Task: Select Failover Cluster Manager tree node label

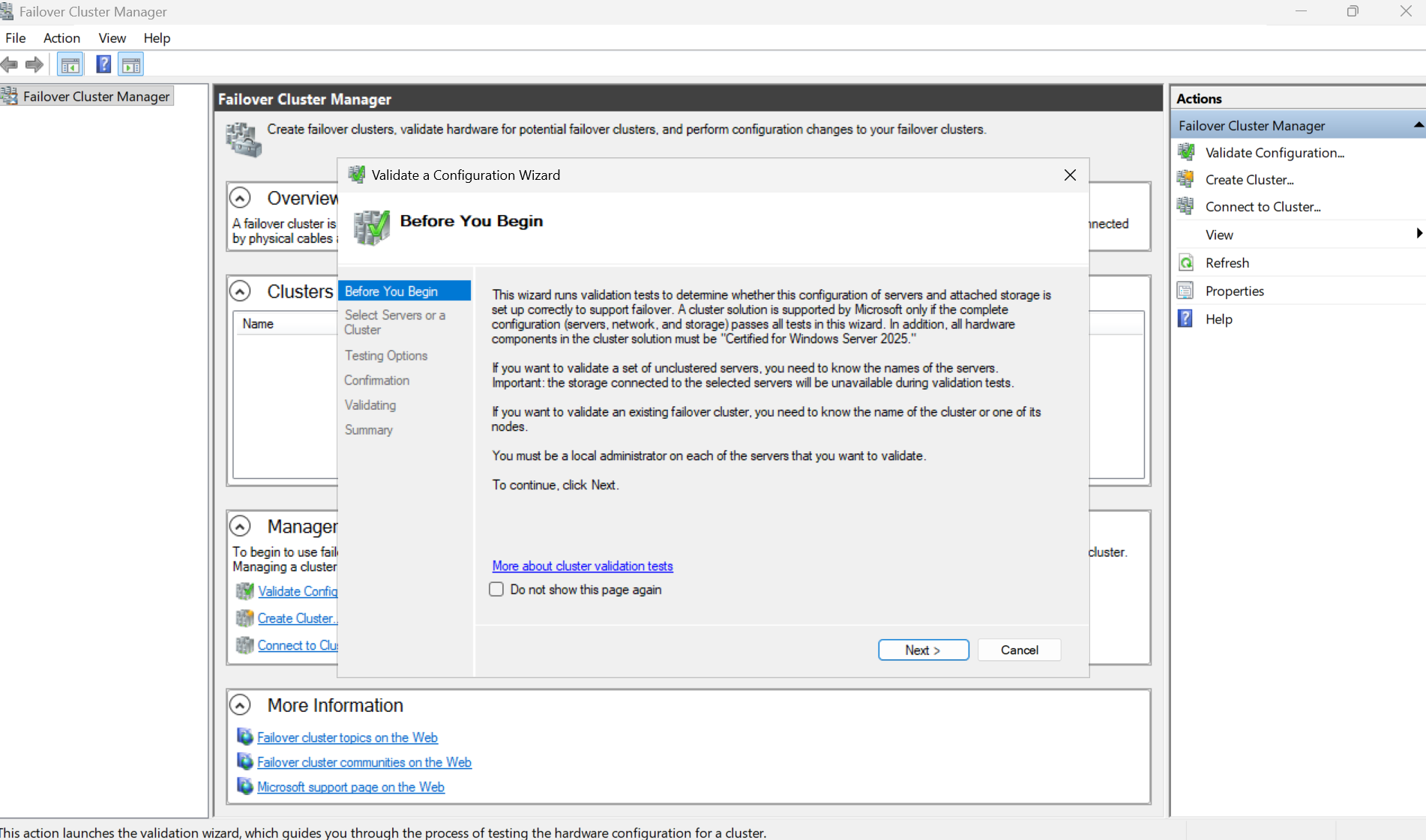Action: [97, 96]
